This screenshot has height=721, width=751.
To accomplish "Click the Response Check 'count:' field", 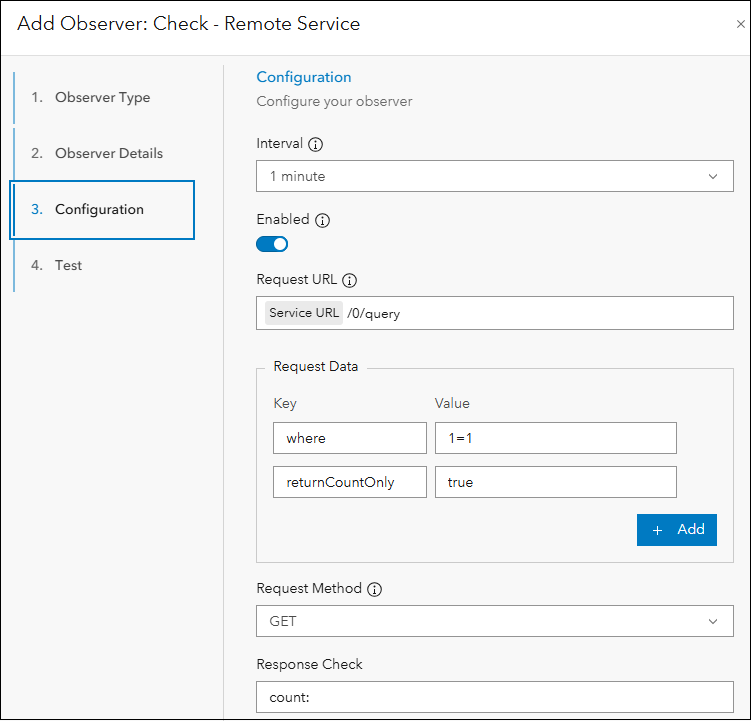I will pyautogui.click(x=495, y=696).
